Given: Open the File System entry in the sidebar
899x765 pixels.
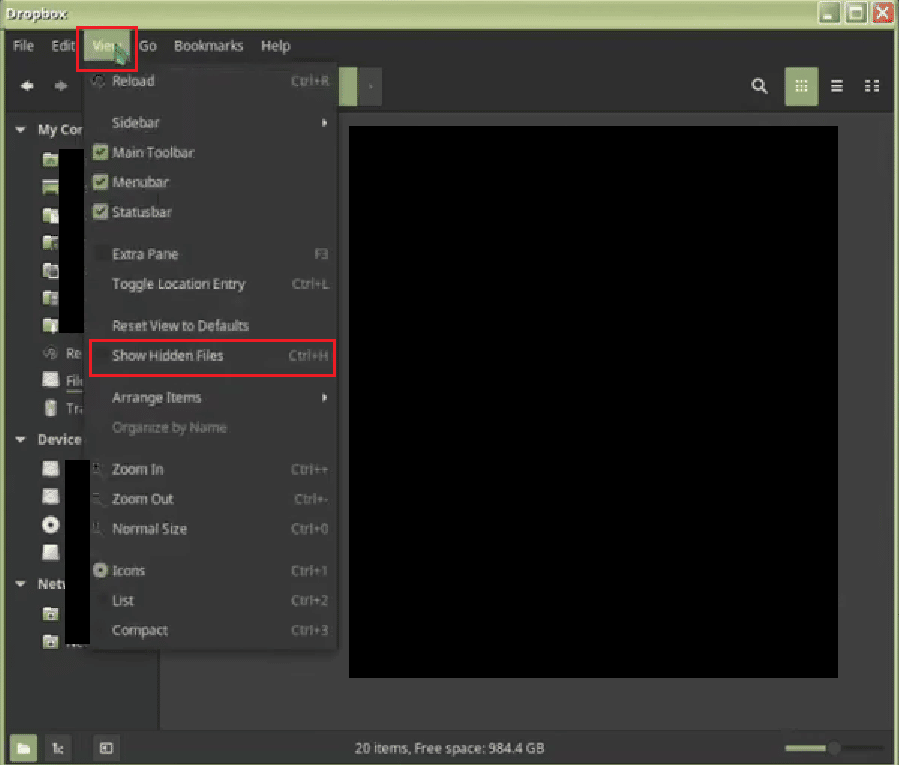Looking at the screenshot, I should coord(62,380).
